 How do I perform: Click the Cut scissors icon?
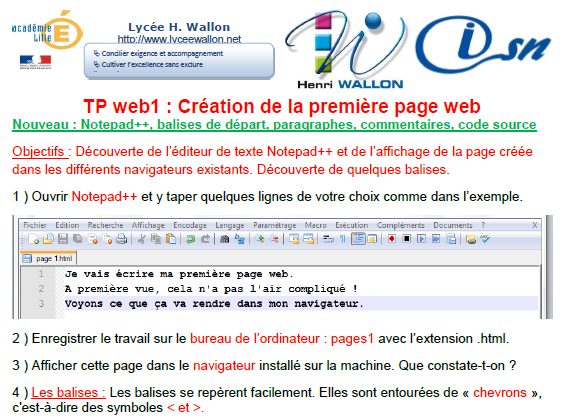(141, 239)
